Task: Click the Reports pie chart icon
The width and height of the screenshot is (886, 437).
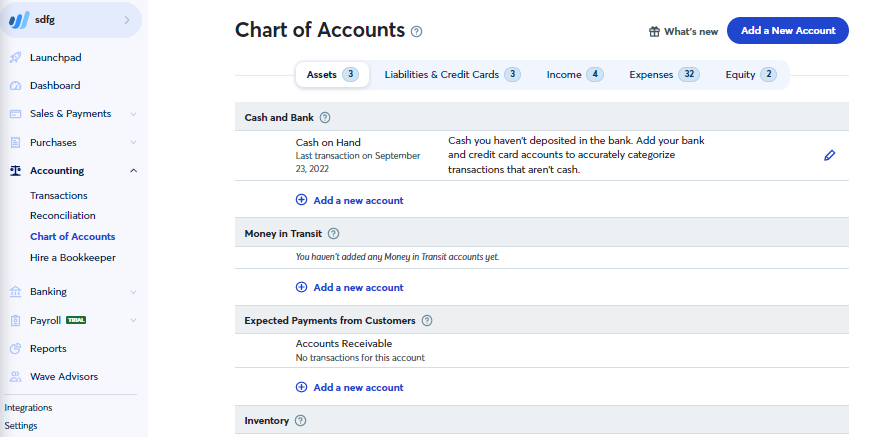Action: 15,349
